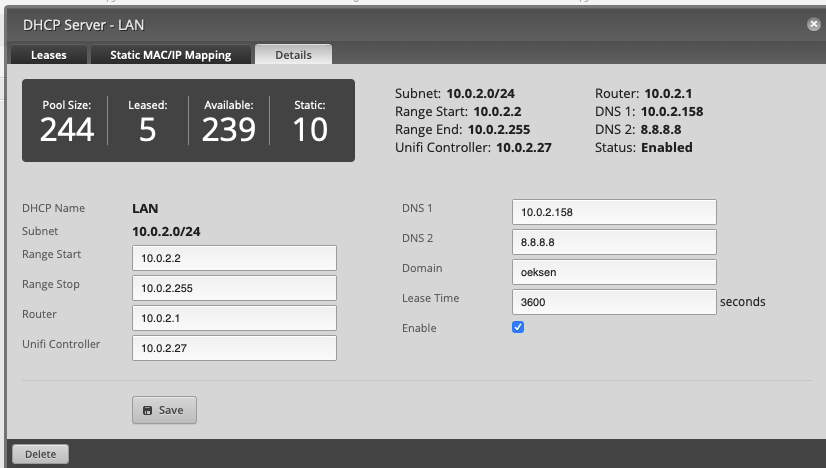
Task: Close the DHCP Server dialog
Action: coord(813,24)
